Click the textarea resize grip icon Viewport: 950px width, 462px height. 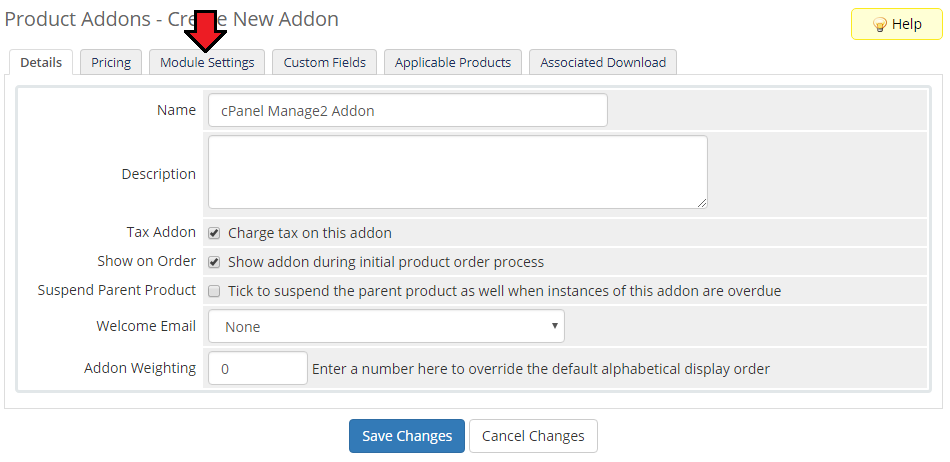coord(702,203)
